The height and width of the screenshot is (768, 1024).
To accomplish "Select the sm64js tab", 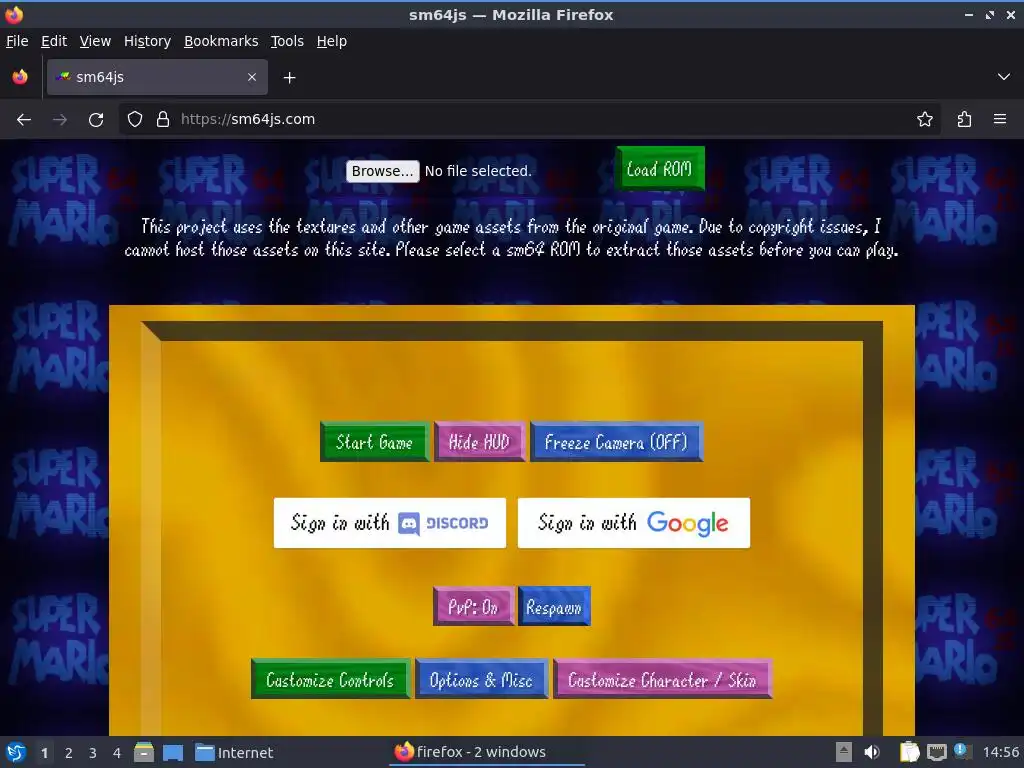I will (157, 77).
